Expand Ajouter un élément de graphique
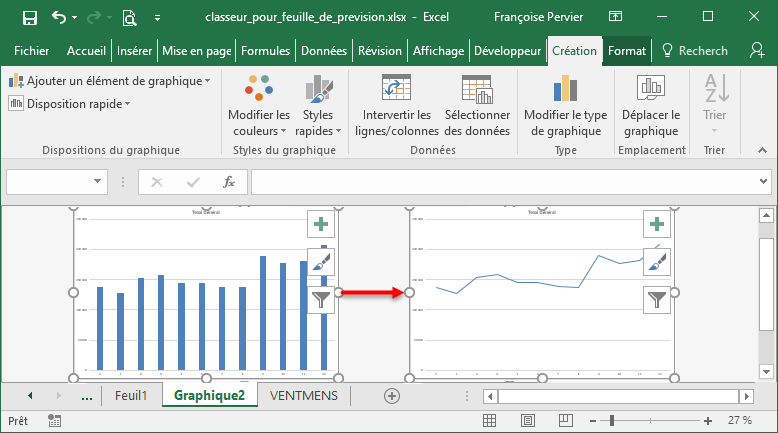This screenshot has width=778, height=433. pos(110,80)
